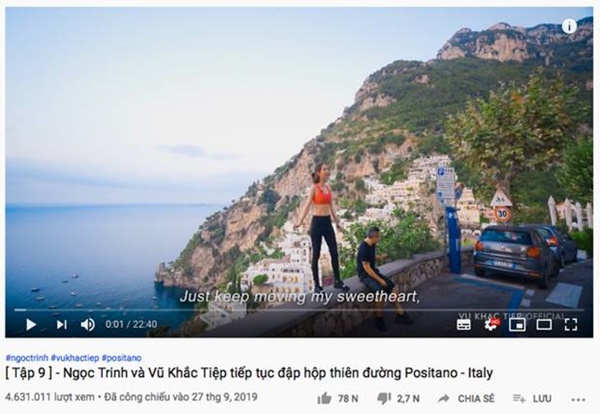Switch to theater mode
The image size is (600, 414).
[544, 325]
